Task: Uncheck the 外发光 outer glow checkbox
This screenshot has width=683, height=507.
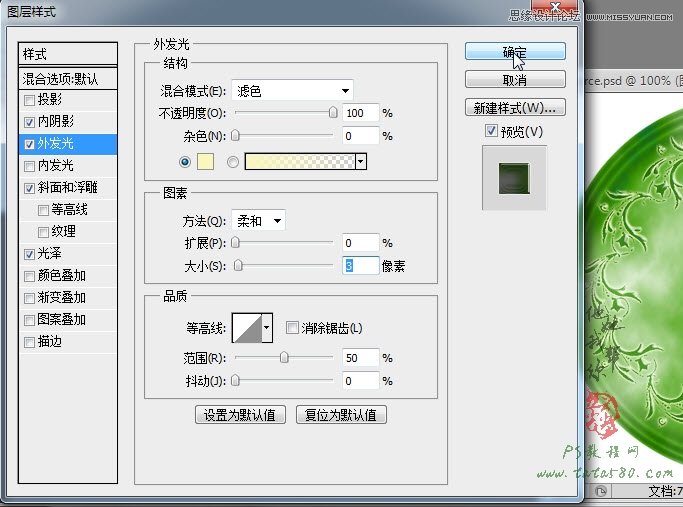Action: pos(29,144)
